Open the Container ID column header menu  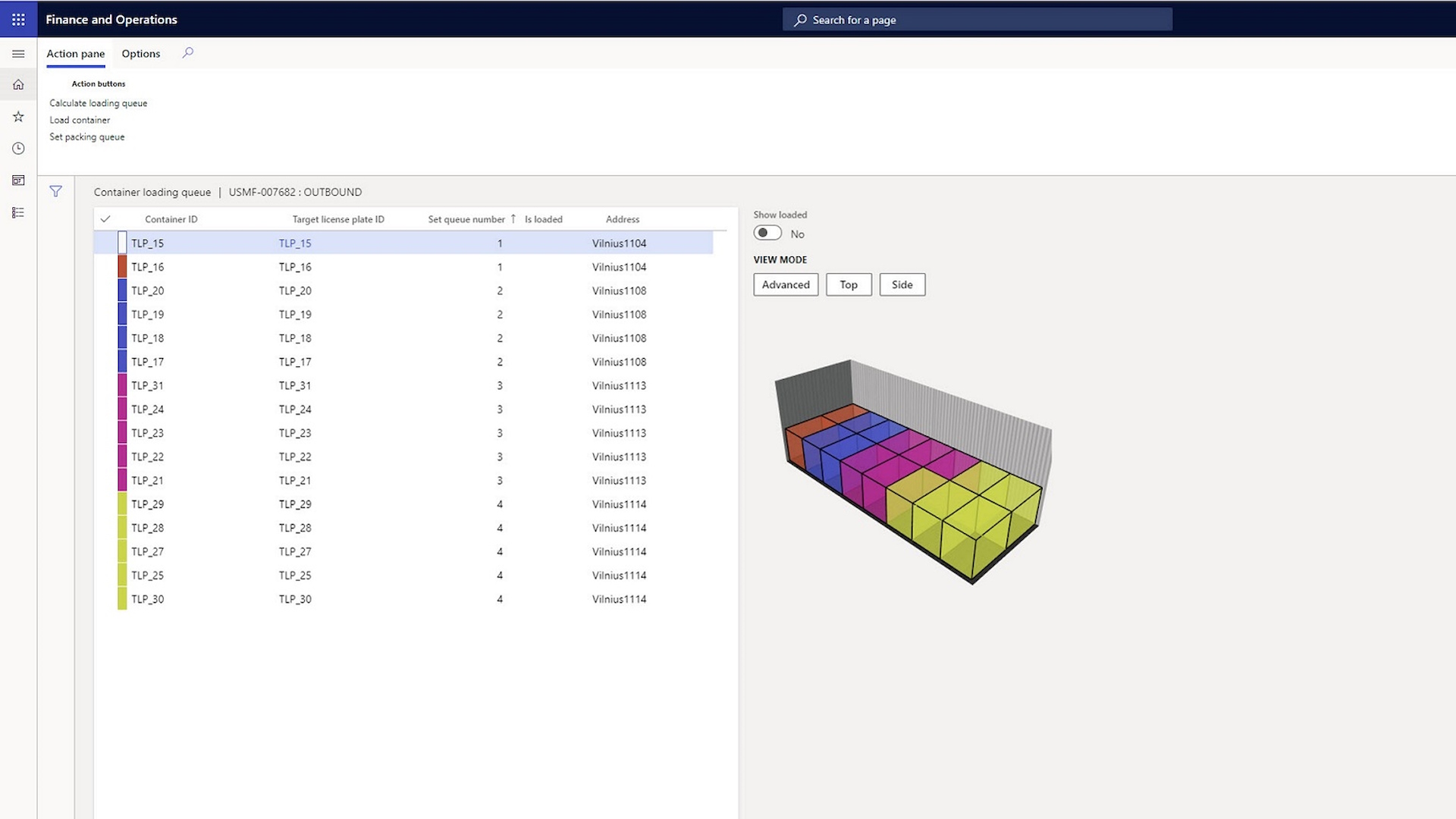pos(171,219)
